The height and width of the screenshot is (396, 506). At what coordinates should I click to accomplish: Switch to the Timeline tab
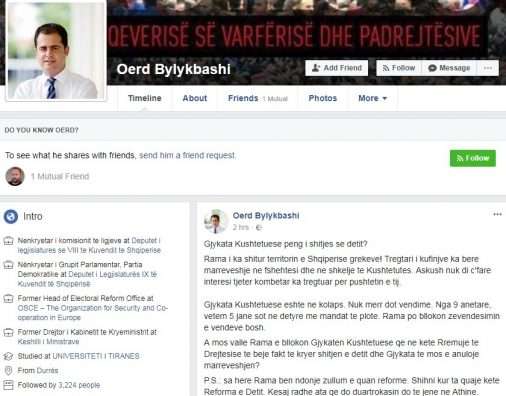coord(145,98)
